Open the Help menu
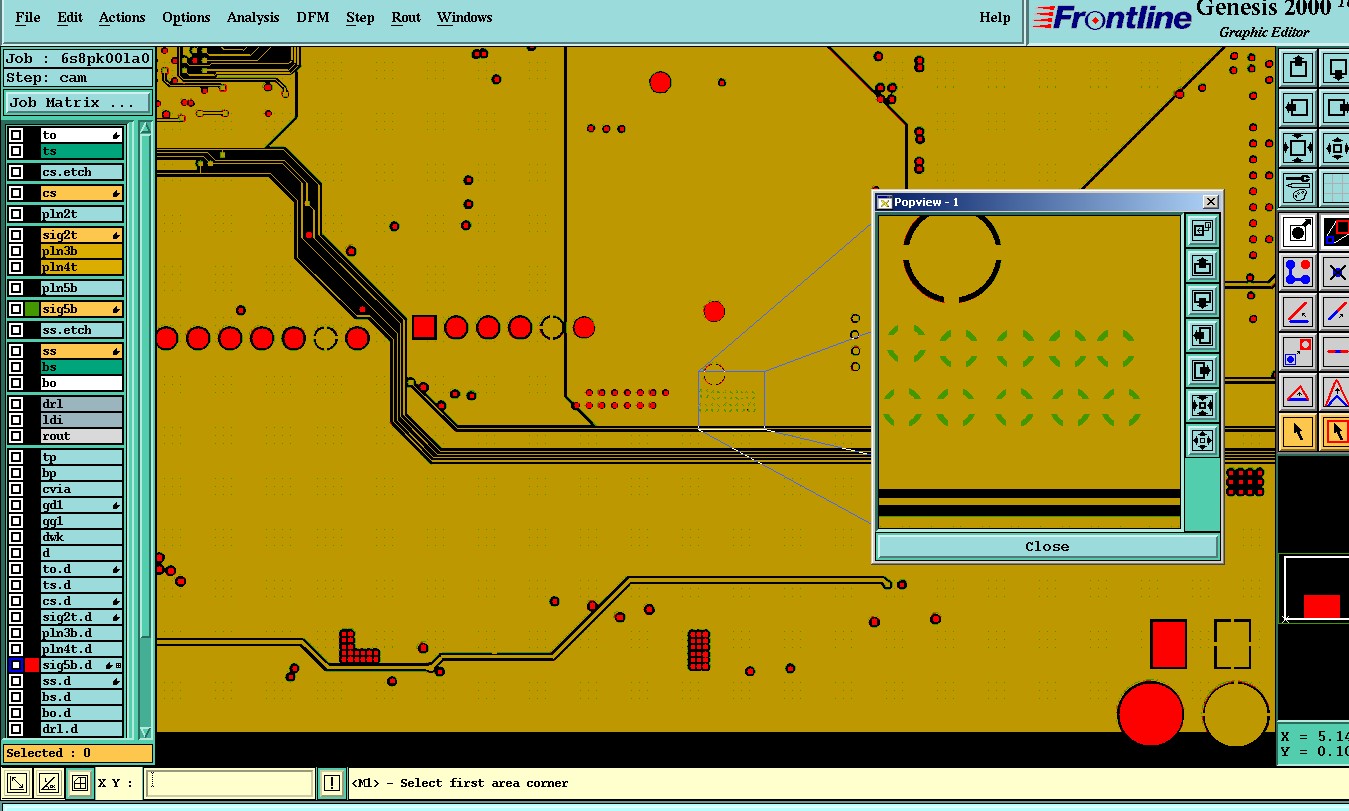 click(x=994, y=17)
